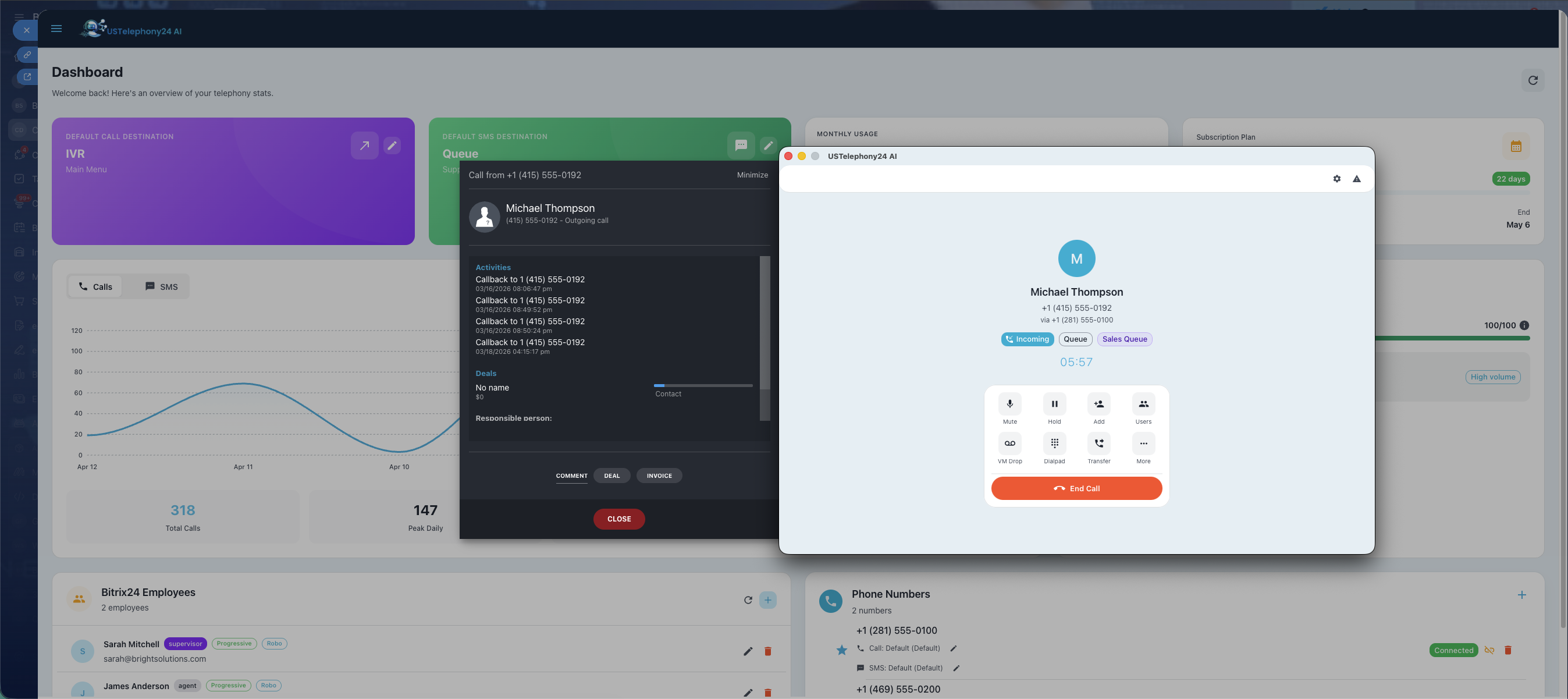Mute the microphone in the call window
The image size is (1568, 699).
(1009, 405)
